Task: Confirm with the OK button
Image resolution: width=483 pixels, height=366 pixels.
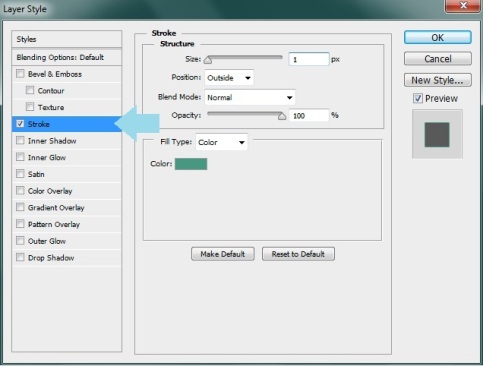Action: click(438, 38)
